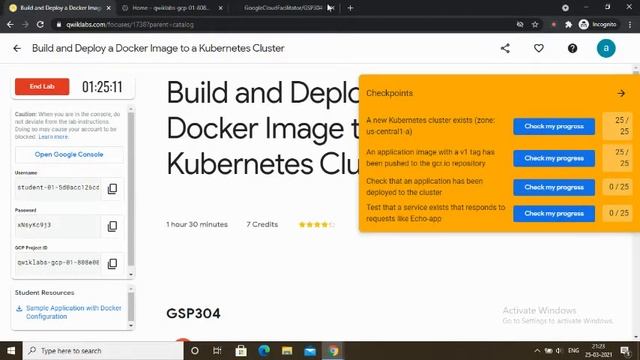
Task: Close the Home qwiklabs-gcp tab
Action: (x=220, y=8)
